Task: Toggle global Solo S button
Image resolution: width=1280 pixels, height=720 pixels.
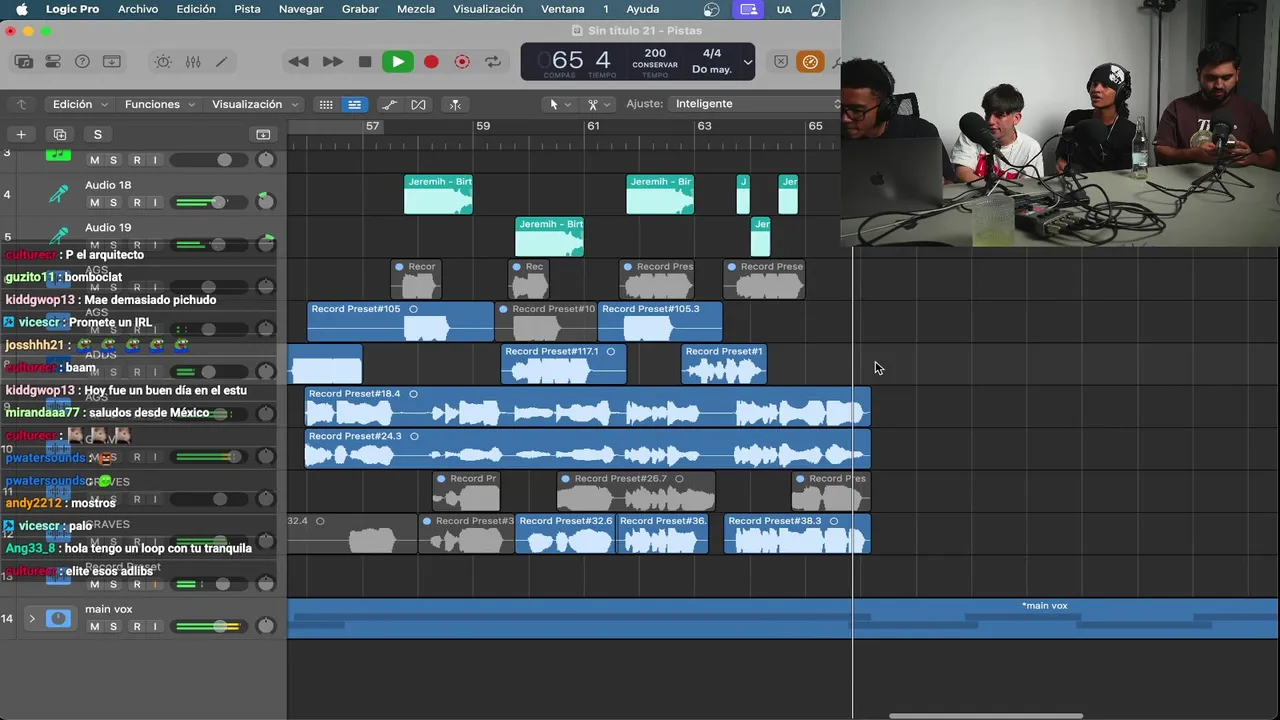Action: 97,134
